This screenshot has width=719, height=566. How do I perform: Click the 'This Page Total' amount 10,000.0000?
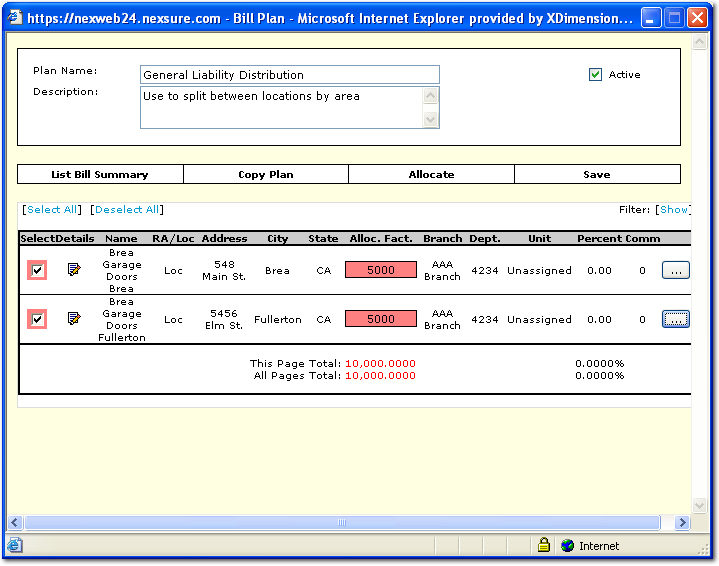[x=380, y=363]
